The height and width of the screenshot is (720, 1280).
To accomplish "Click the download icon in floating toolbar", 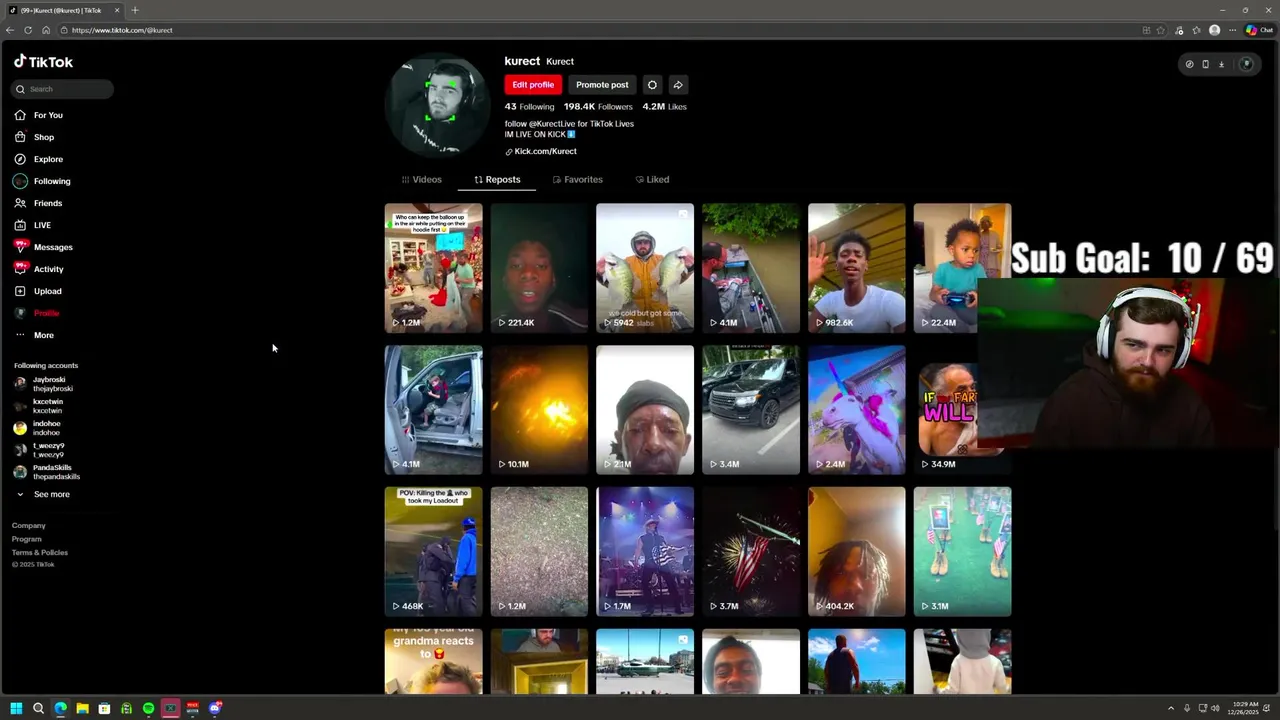I will pyautogui.click(x=1221, y=64).
